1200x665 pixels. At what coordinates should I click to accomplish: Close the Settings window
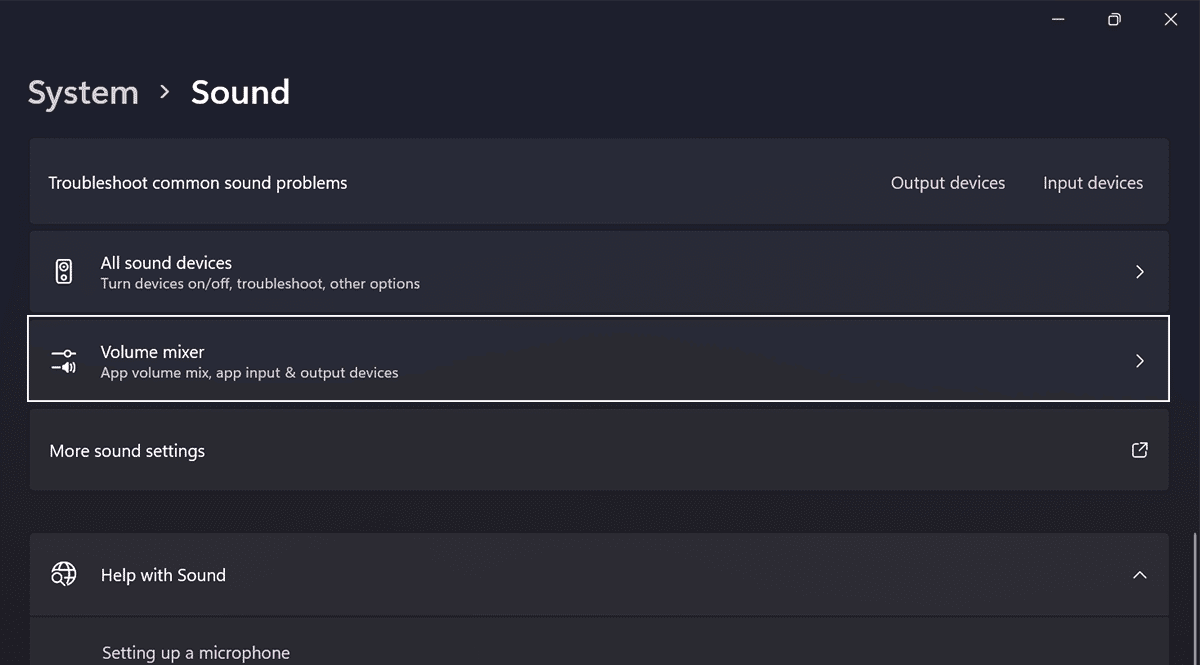pyautogui.click(x=1170, y=20)
